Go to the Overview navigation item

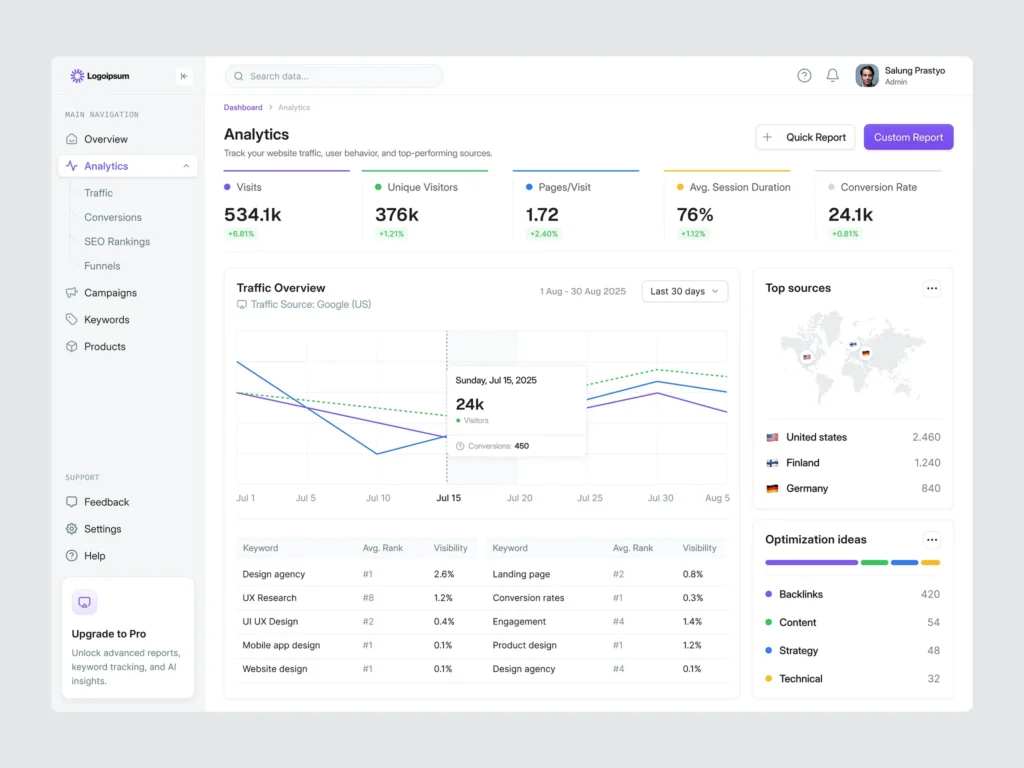(105, 139)
